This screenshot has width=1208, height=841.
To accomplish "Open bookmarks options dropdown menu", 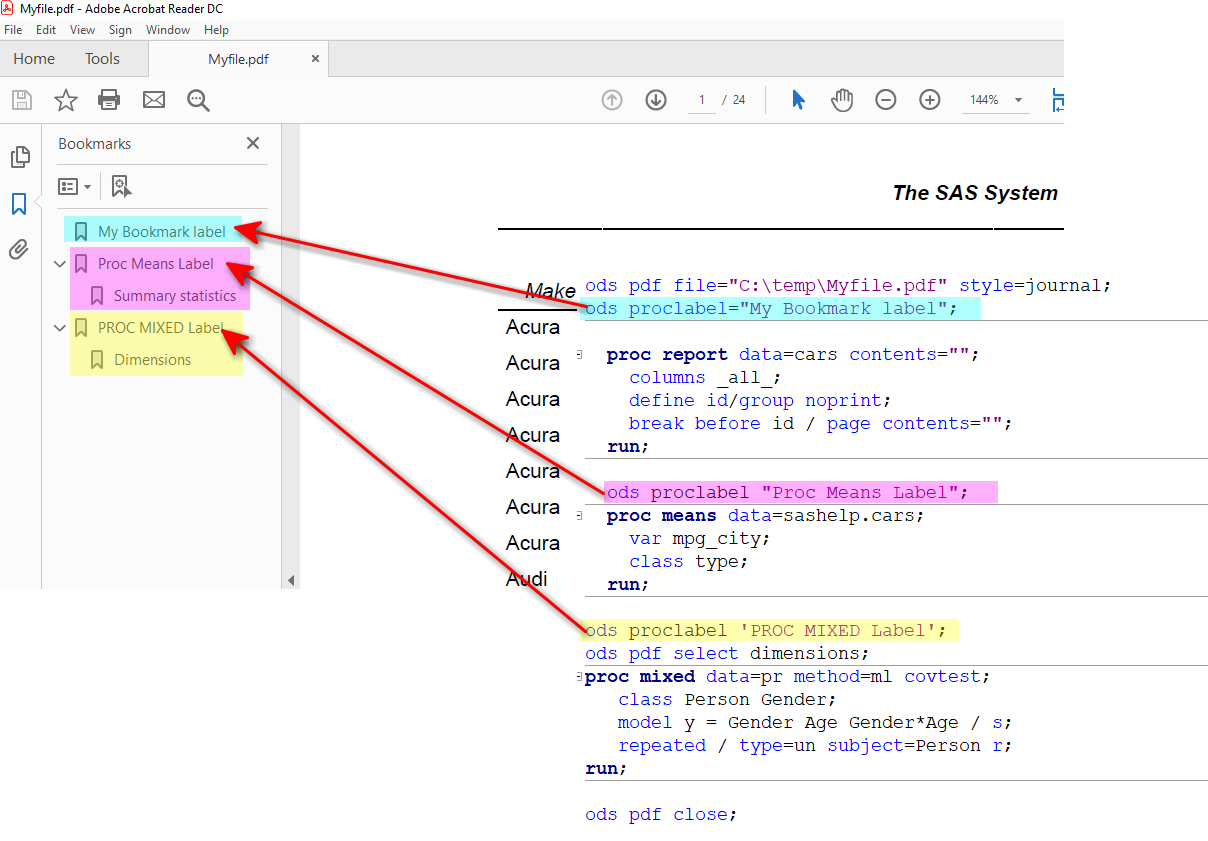I will pos(75,186).
